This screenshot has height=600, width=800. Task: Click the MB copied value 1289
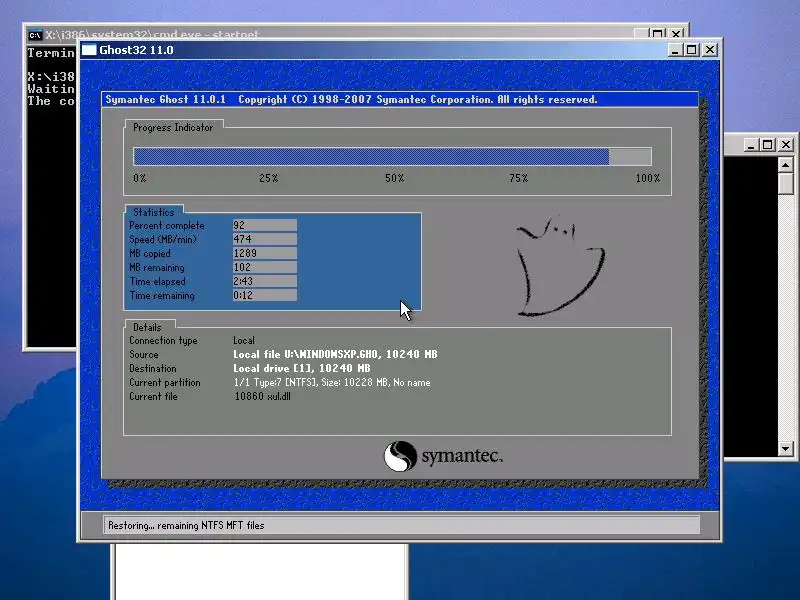tap(265, 253)
